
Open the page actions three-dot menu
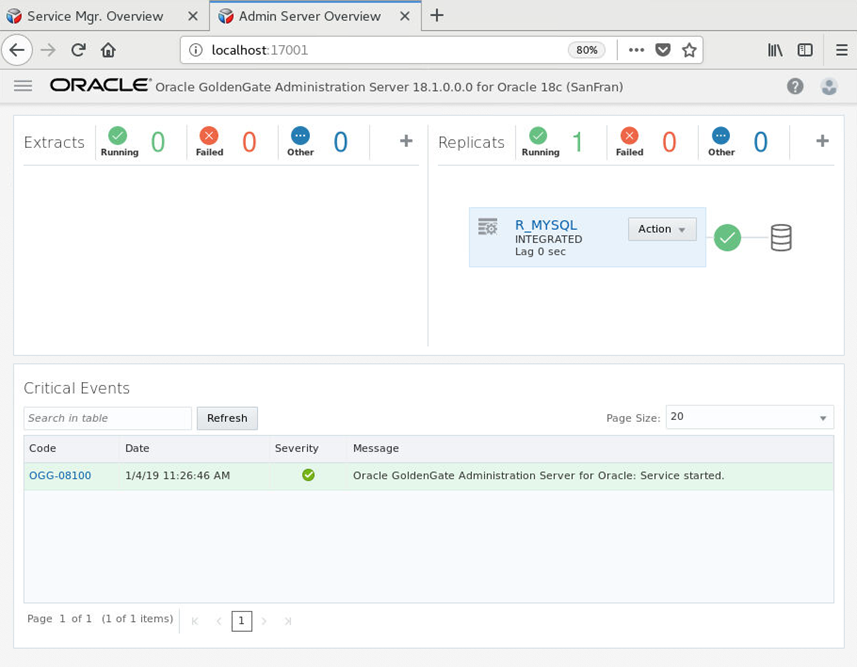click(x=636, y=50)
